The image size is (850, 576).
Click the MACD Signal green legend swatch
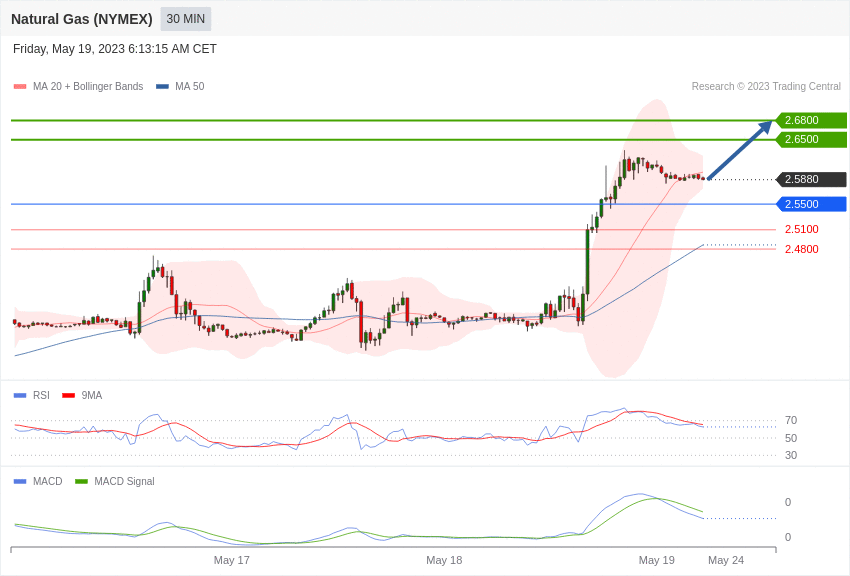coord(81,481)
